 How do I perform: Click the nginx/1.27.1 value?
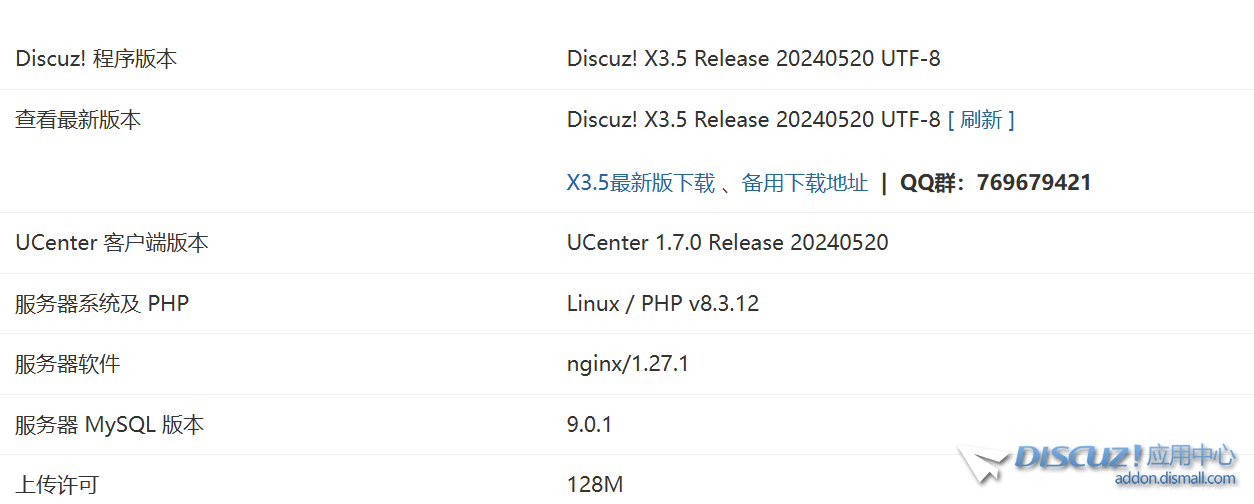tap(627, 364)
